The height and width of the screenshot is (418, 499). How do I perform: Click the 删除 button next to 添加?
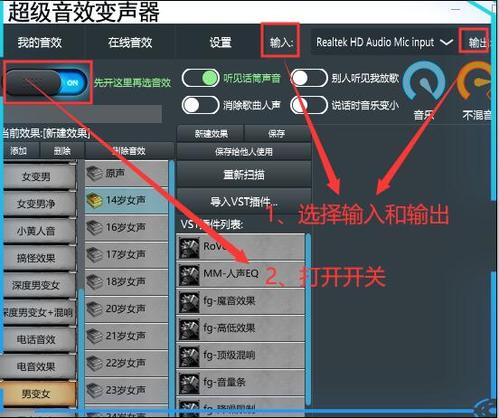point(62,151)
